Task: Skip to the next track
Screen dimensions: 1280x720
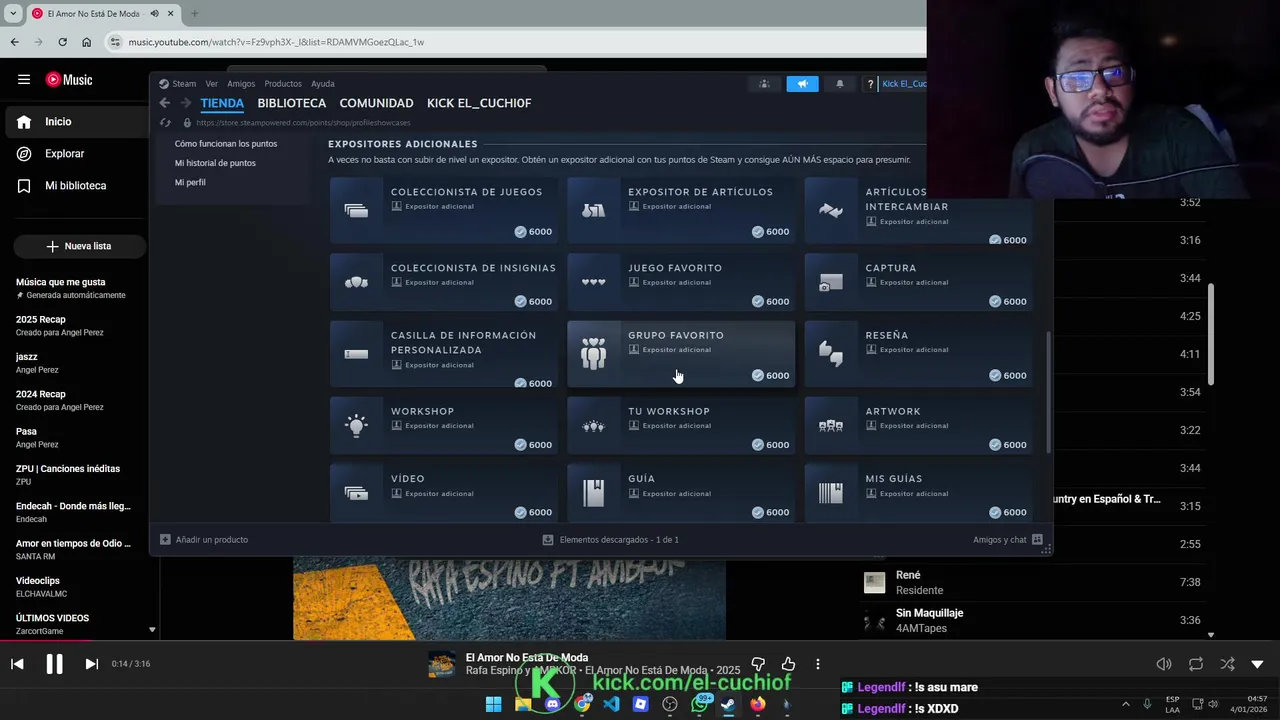Action: click(91, 664)
